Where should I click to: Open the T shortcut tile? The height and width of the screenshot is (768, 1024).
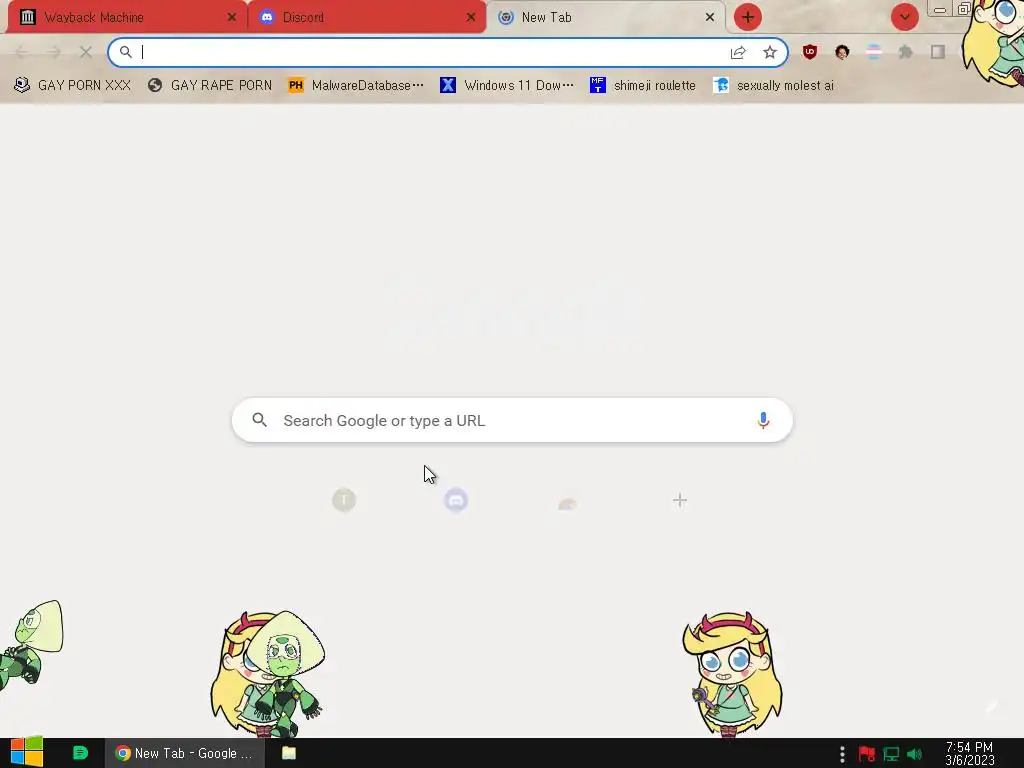pyautogui.click(x=344, y=500)
